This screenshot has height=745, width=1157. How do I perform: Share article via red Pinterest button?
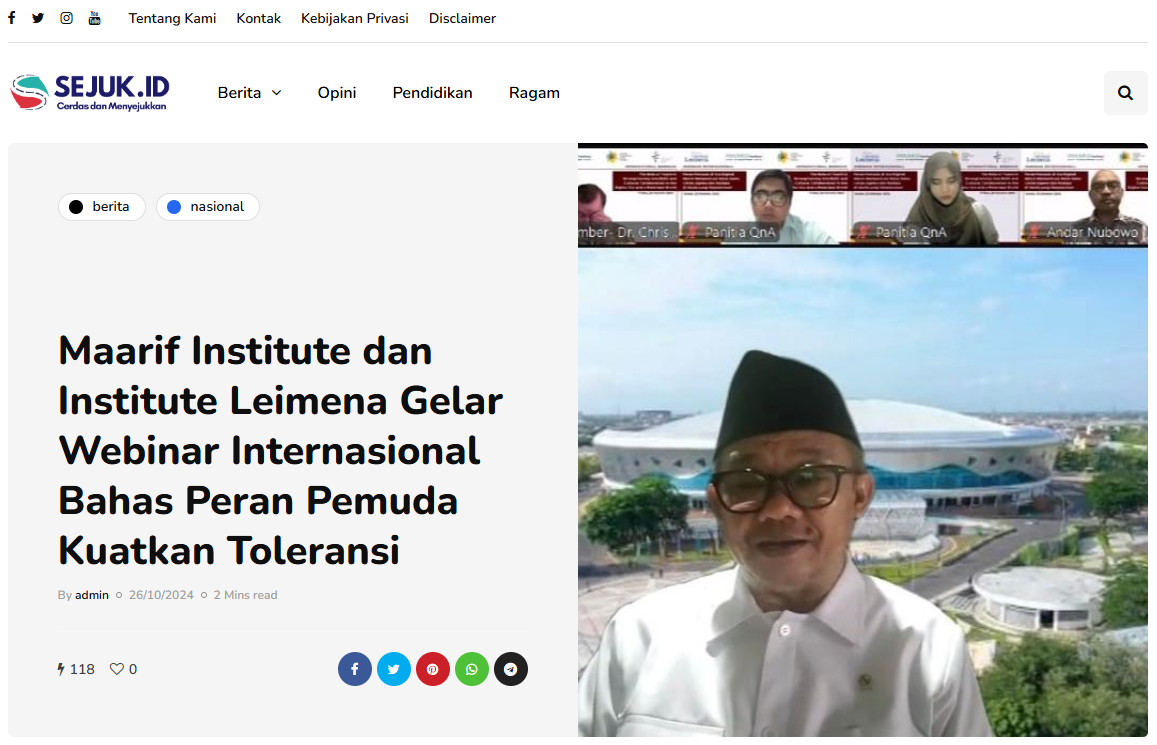point(433,669)
